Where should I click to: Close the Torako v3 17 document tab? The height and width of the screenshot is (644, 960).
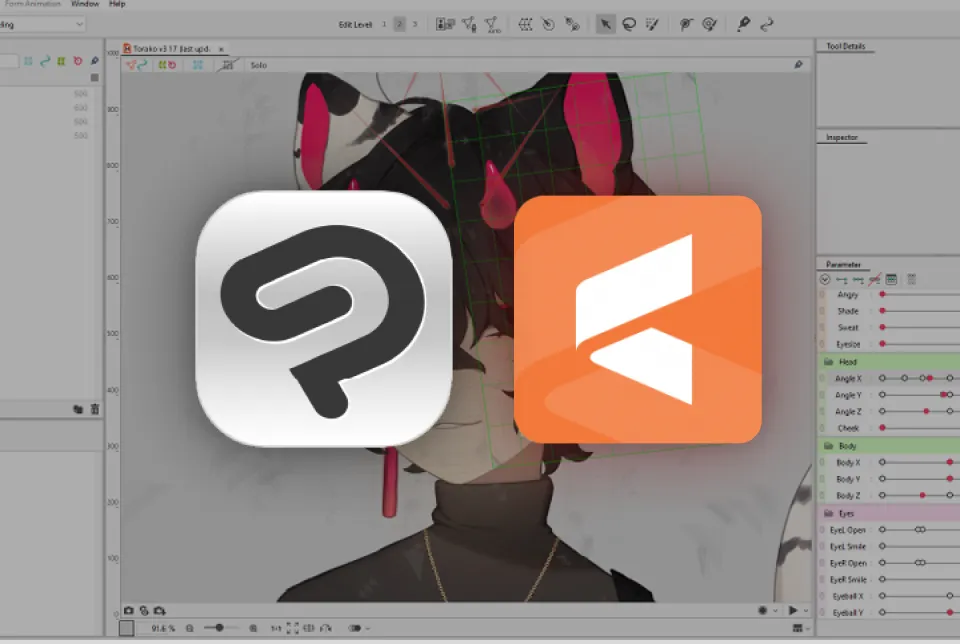tap(221, 49)
